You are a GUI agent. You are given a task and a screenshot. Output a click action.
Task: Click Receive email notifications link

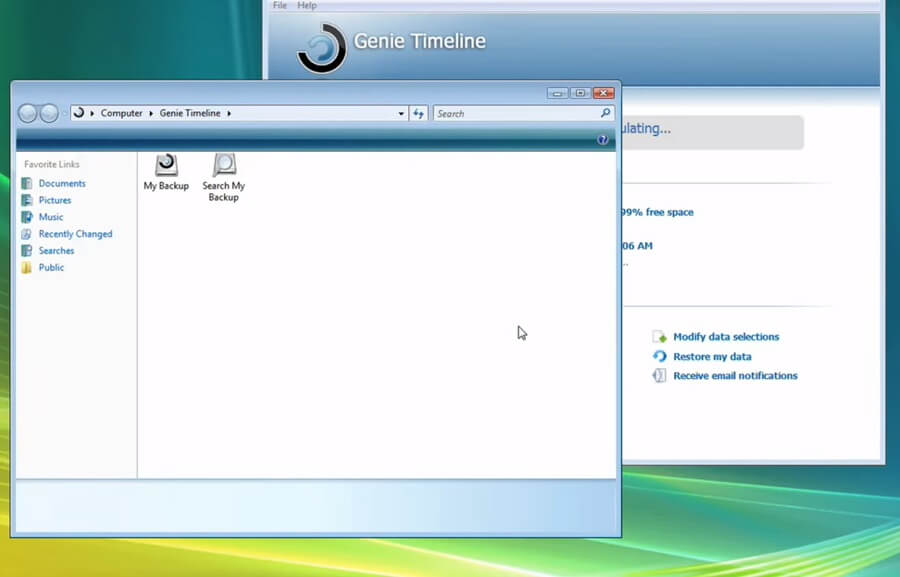[x=735, y=375]
